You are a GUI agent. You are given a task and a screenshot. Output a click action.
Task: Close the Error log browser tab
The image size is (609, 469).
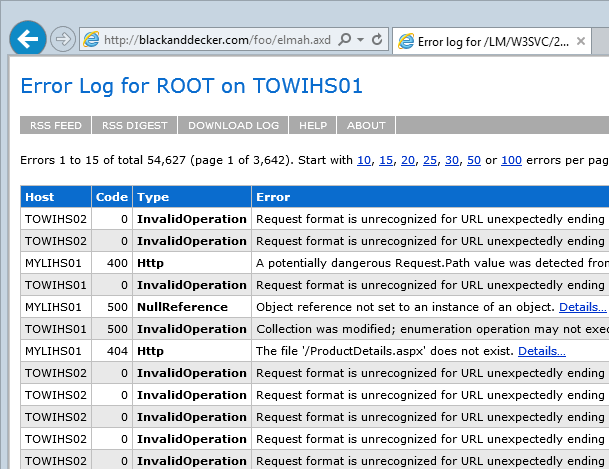tap(581, 41)
